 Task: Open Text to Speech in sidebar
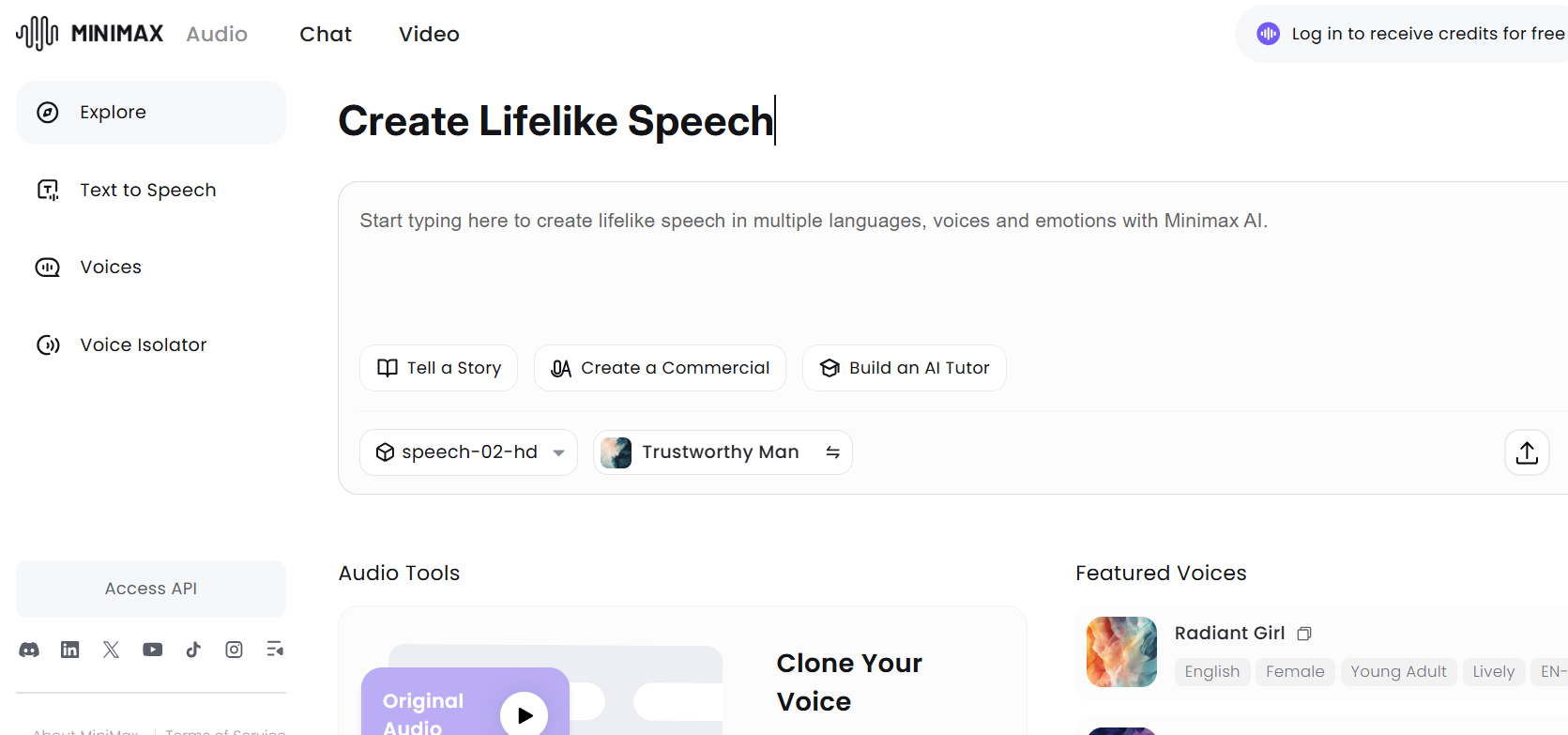(x=151, y=190)
